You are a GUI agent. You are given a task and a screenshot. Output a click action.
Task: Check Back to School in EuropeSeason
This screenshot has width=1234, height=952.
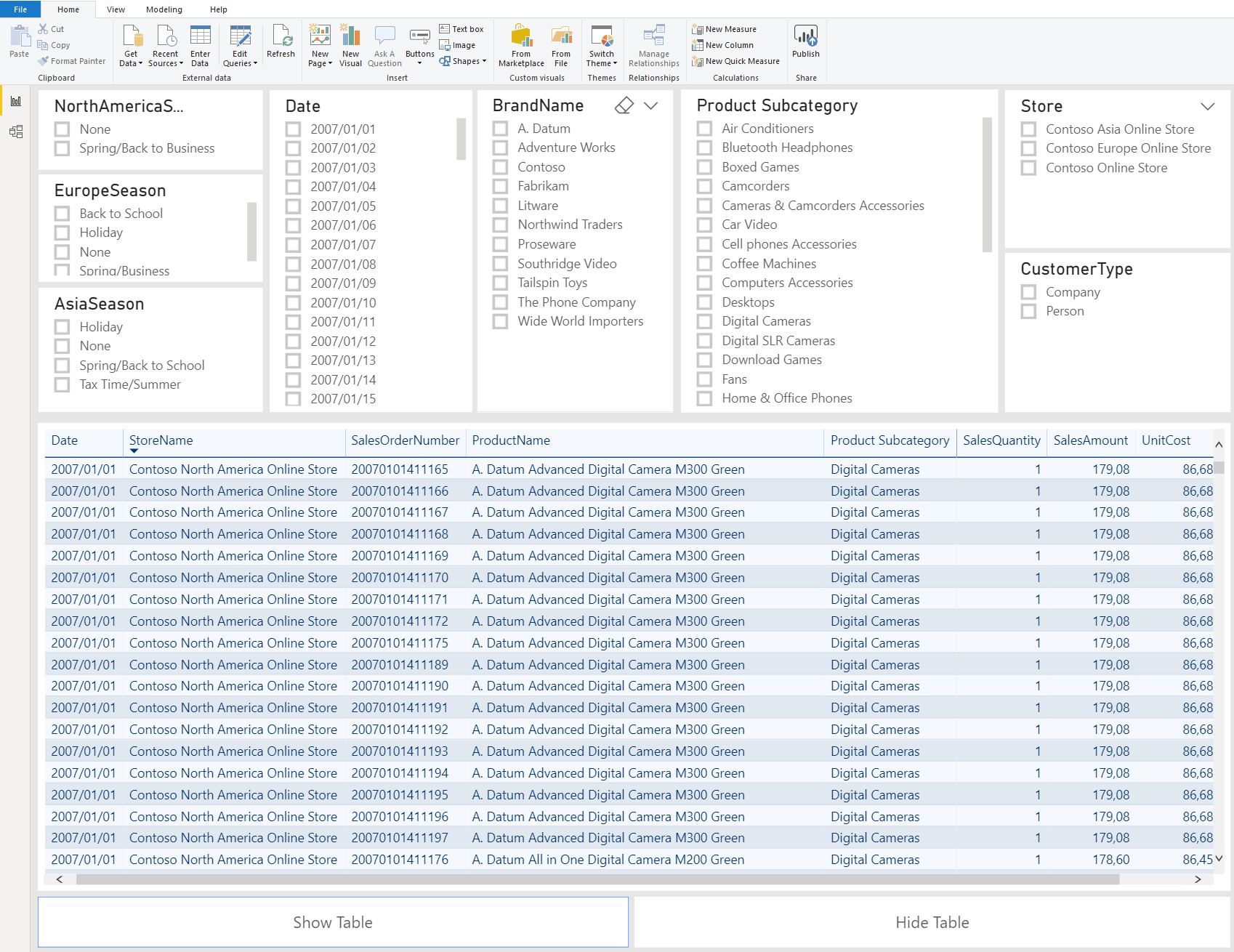[62, 214]
